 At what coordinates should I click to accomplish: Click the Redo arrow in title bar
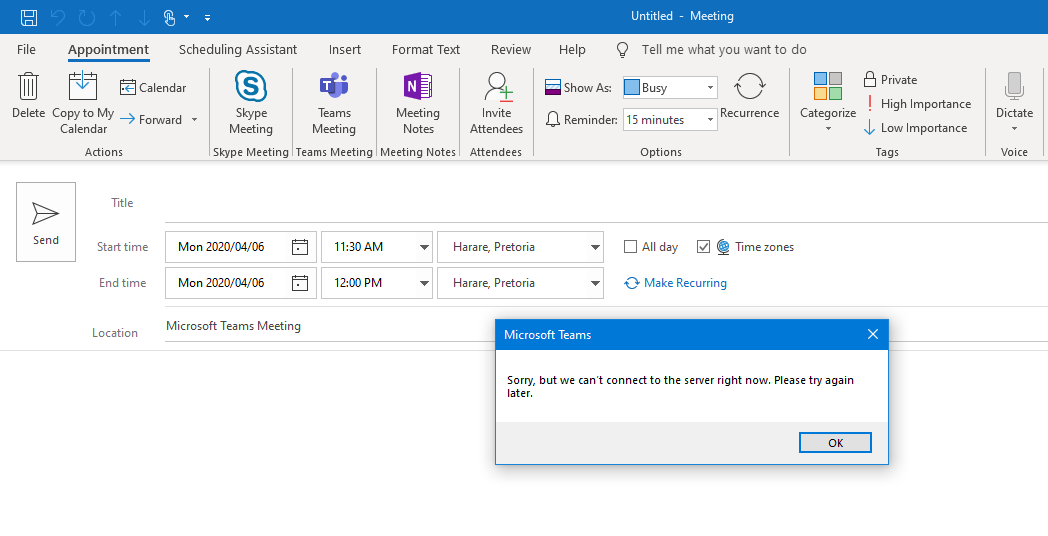coord(87,17)
